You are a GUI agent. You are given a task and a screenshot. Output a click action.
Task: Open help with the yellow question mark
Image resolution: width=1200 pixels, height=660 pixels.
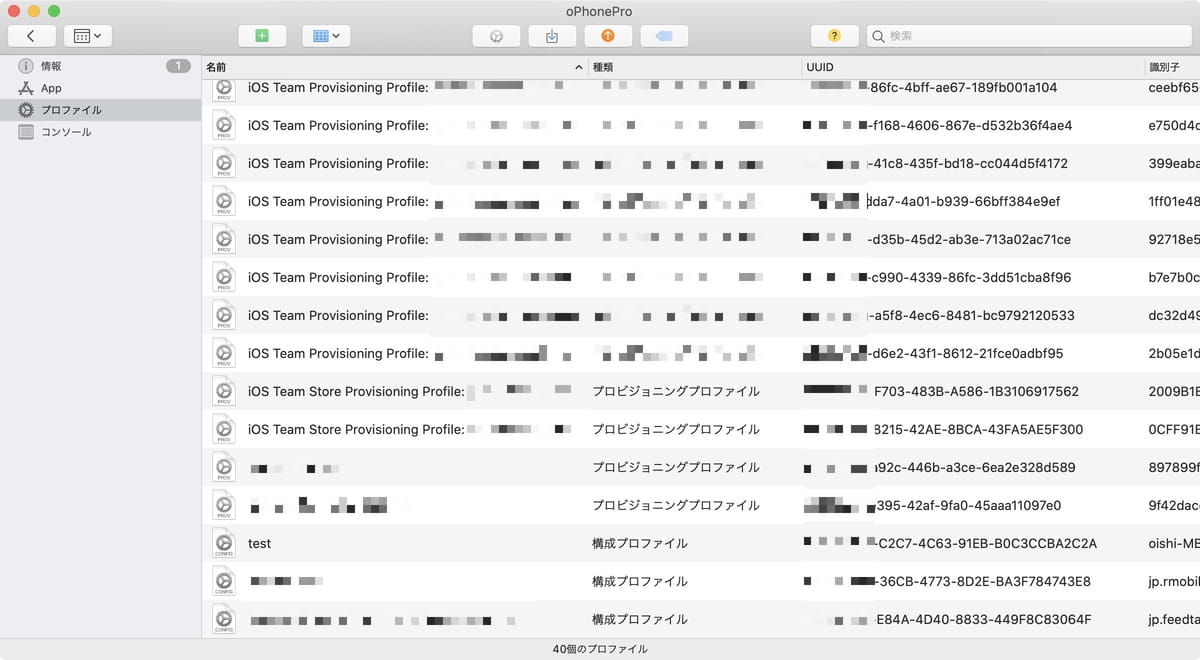[835, 36]
